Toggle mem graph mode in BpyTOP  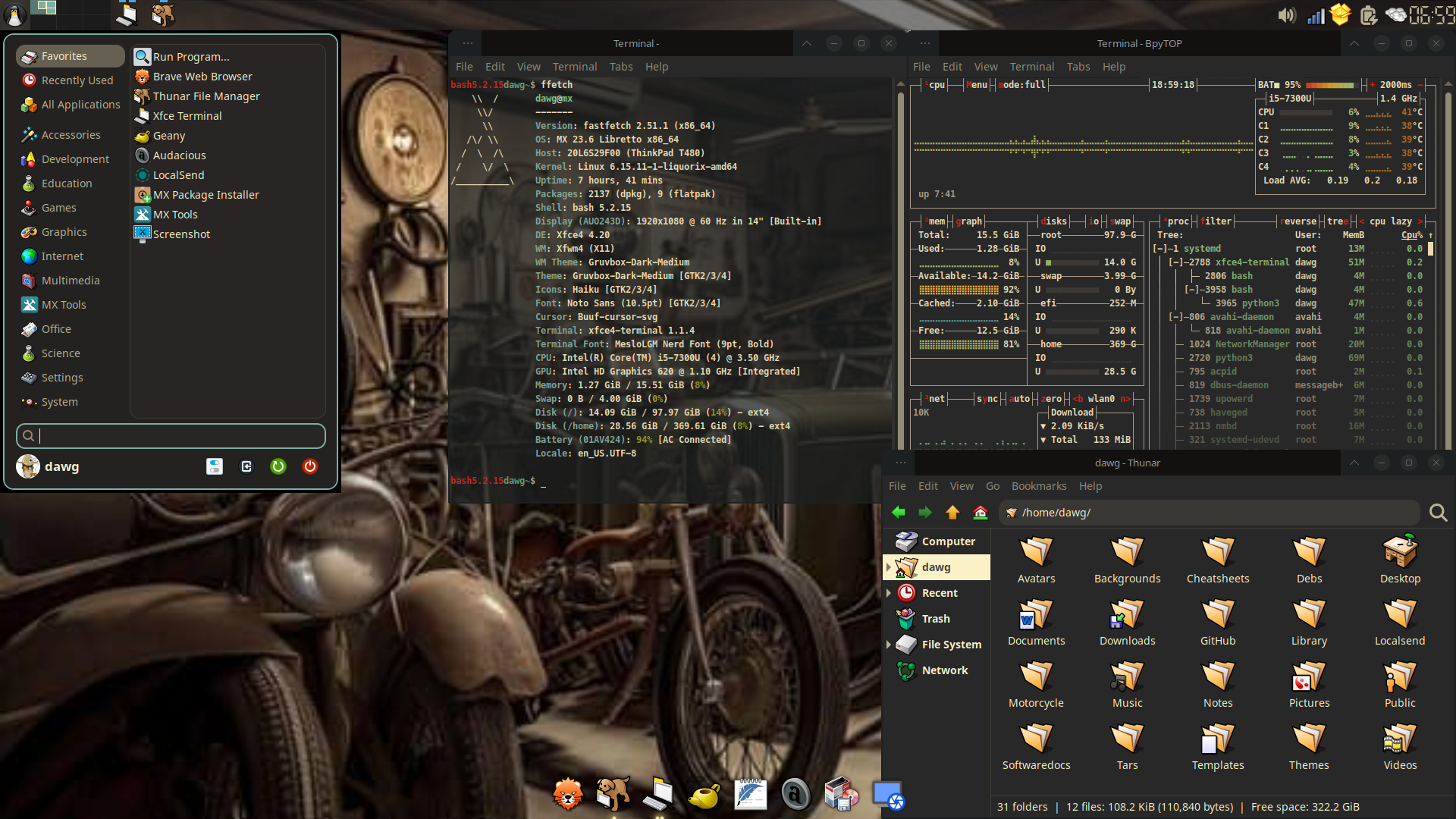pyautogui.click(x=968, y=221)
